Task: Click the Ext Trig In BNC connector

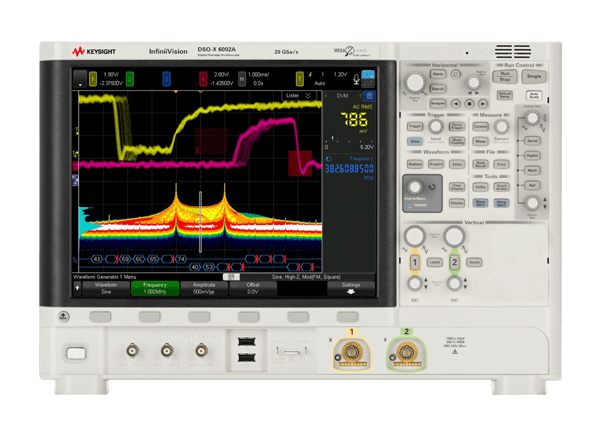Action: tap(202, 350)
